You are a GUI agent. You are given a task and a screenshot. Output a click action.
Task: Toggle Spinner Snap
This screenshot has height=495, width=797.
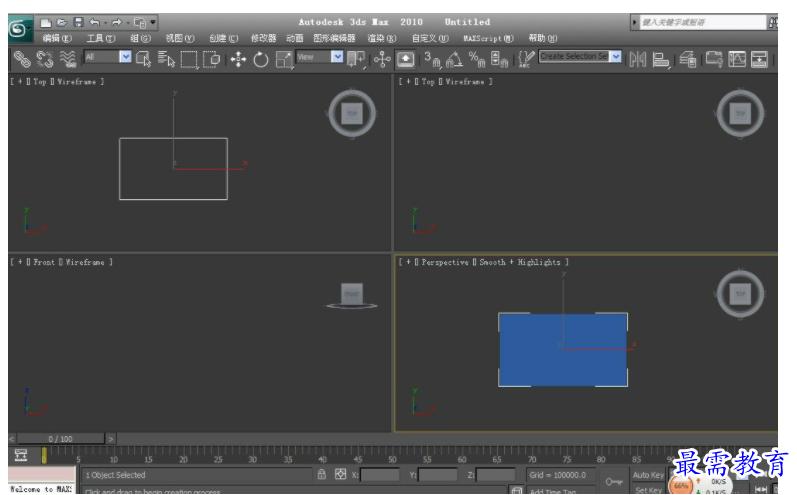coord(499,59)
